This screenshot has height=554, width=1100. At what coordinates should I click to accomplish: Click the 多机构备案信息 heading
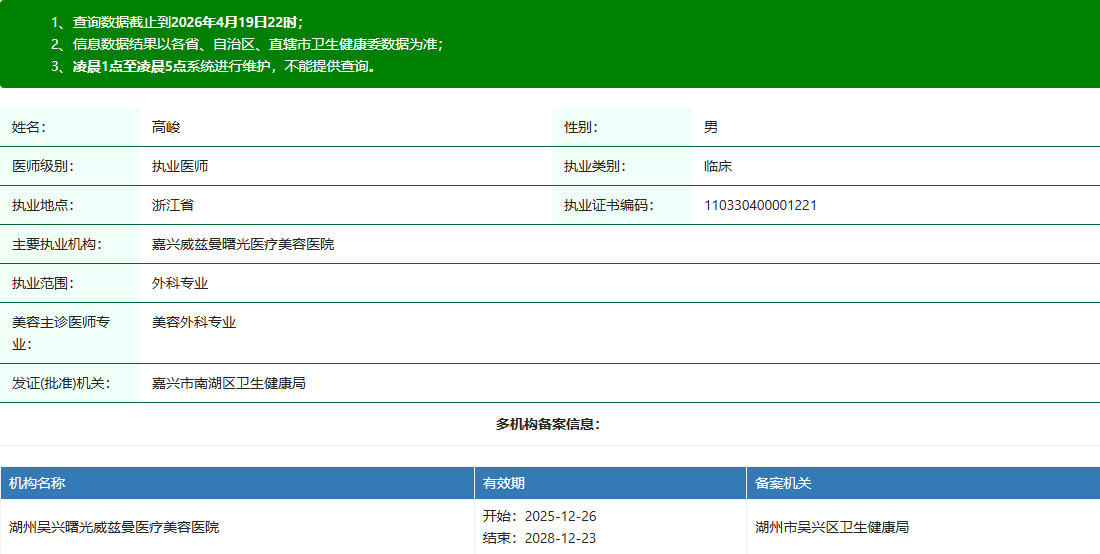(x=548, y=424)
